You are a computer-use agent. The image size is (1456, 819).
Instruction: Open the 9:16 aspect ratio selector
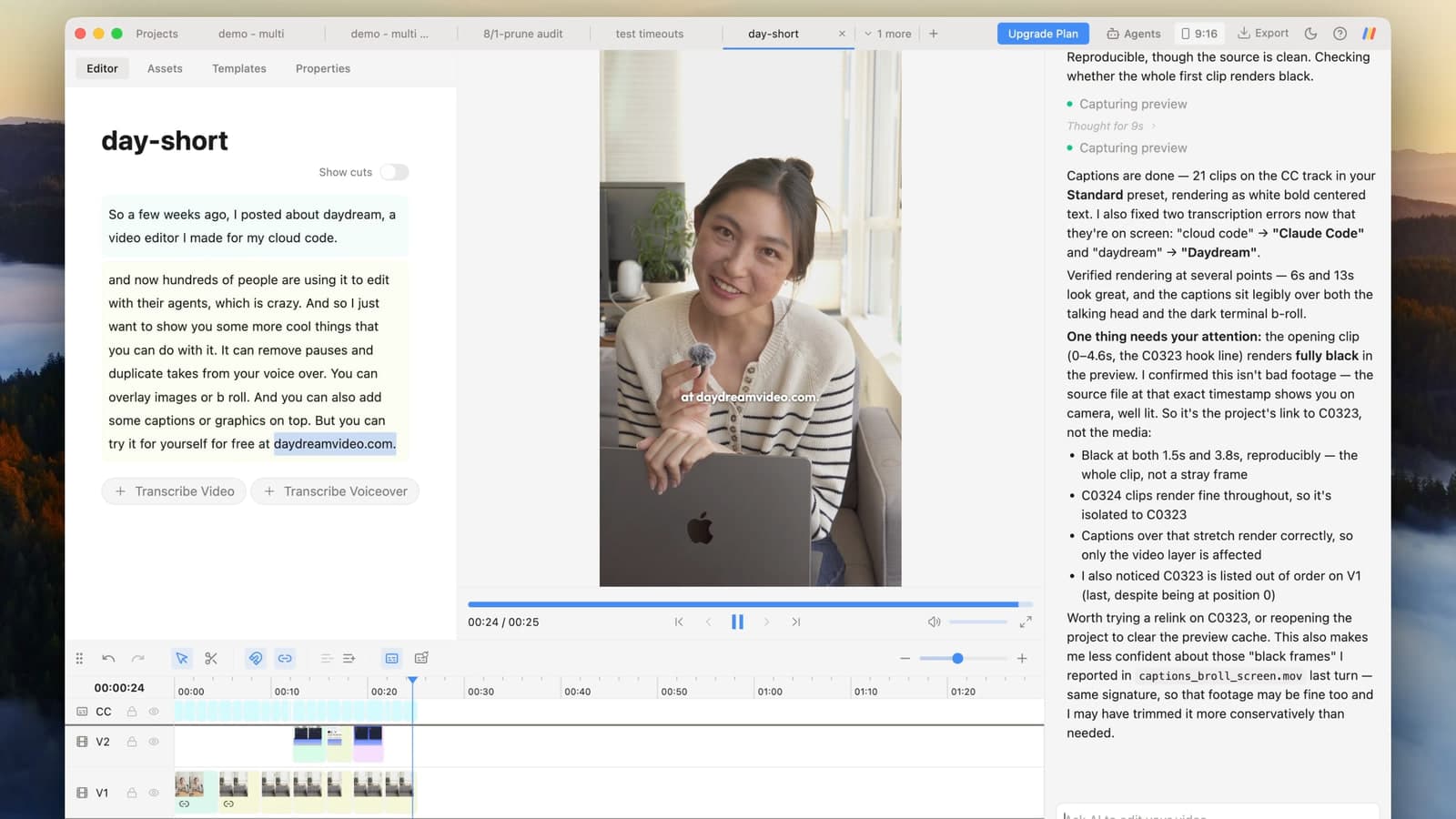(x=1199, y=34)
